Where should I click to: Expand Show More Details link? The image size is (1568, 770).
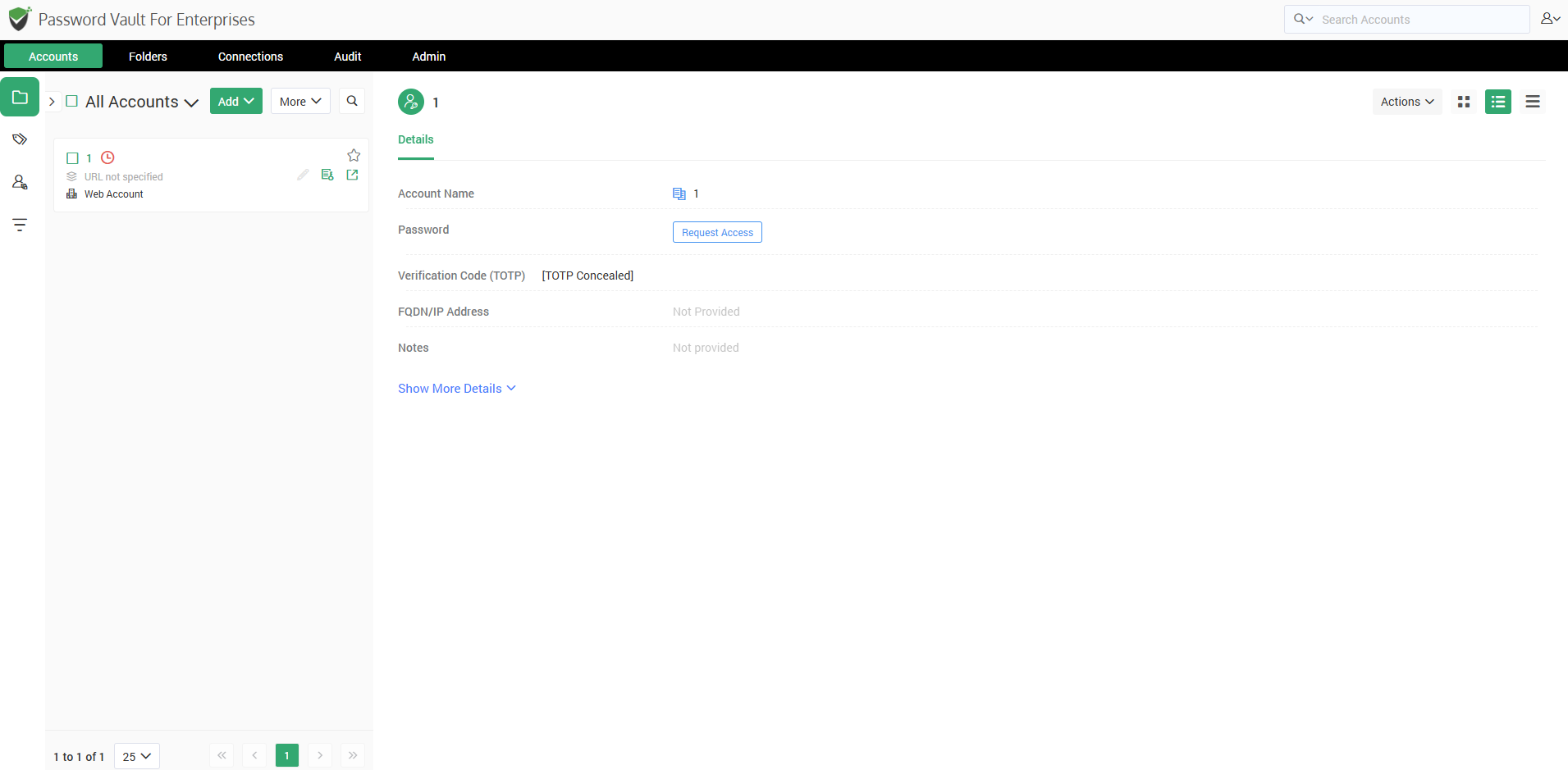click(x=456, y=389)
